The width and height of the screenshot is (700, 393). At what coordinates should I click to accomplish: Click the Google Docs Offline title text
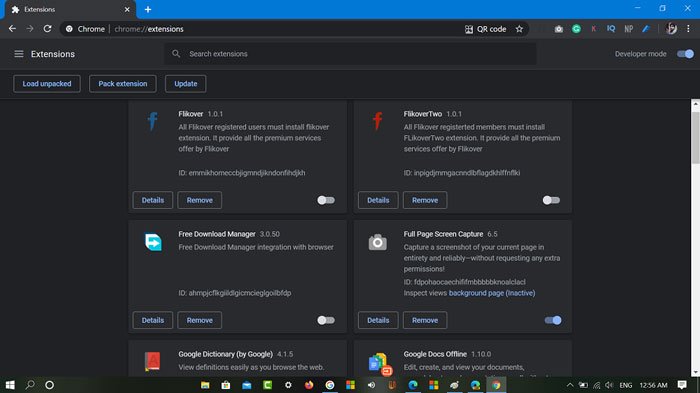435,354
